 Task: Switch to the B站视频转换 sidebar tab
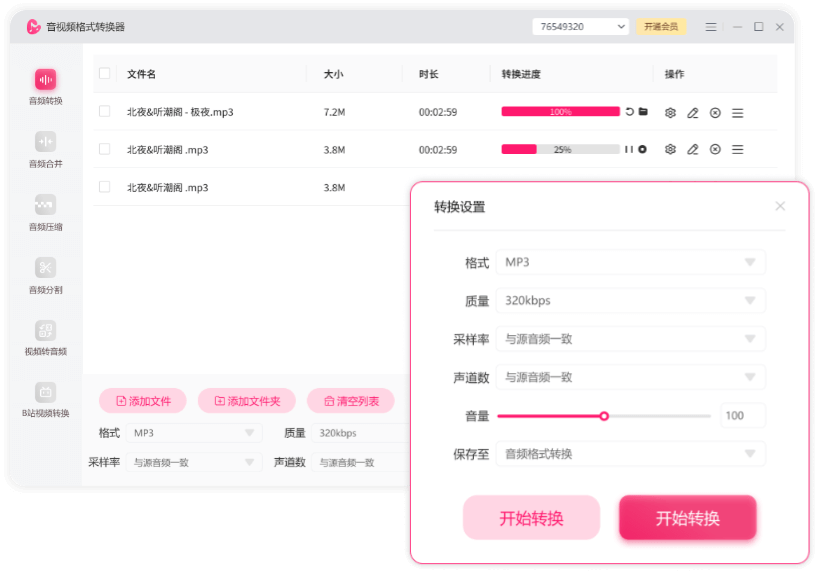tap(45, 393)
